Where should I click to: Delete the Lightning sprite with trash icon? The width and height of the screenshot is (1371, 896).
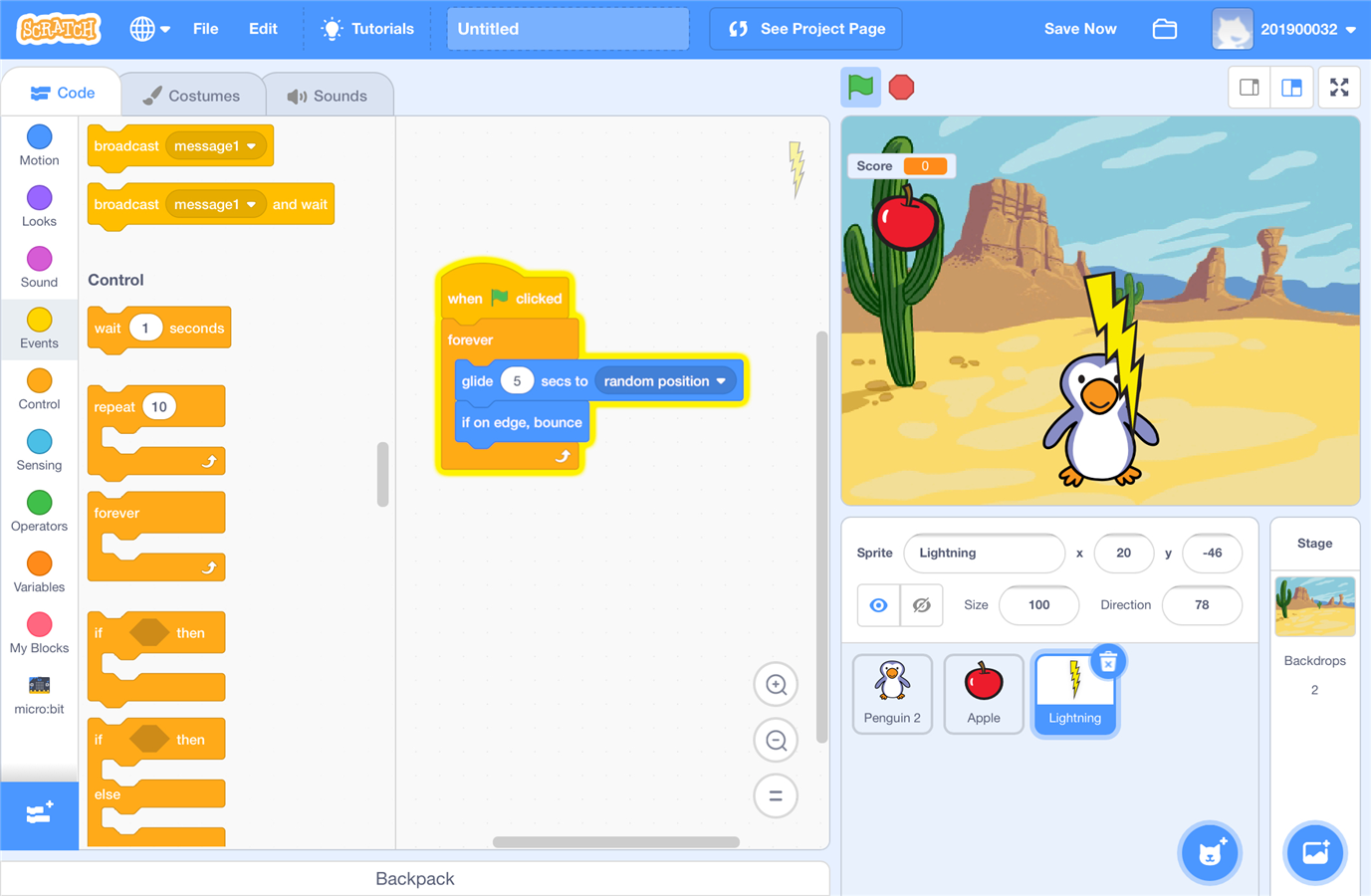point(1108,662)
